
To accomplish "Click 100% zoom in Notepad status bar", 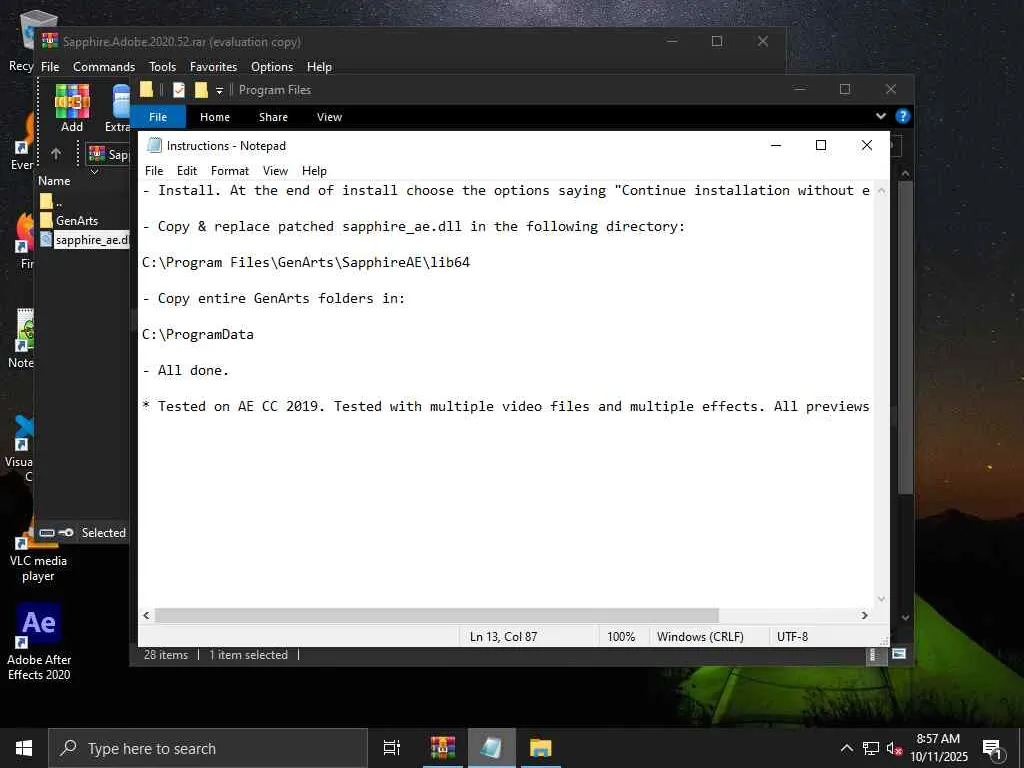I will (x=621, y=637).
